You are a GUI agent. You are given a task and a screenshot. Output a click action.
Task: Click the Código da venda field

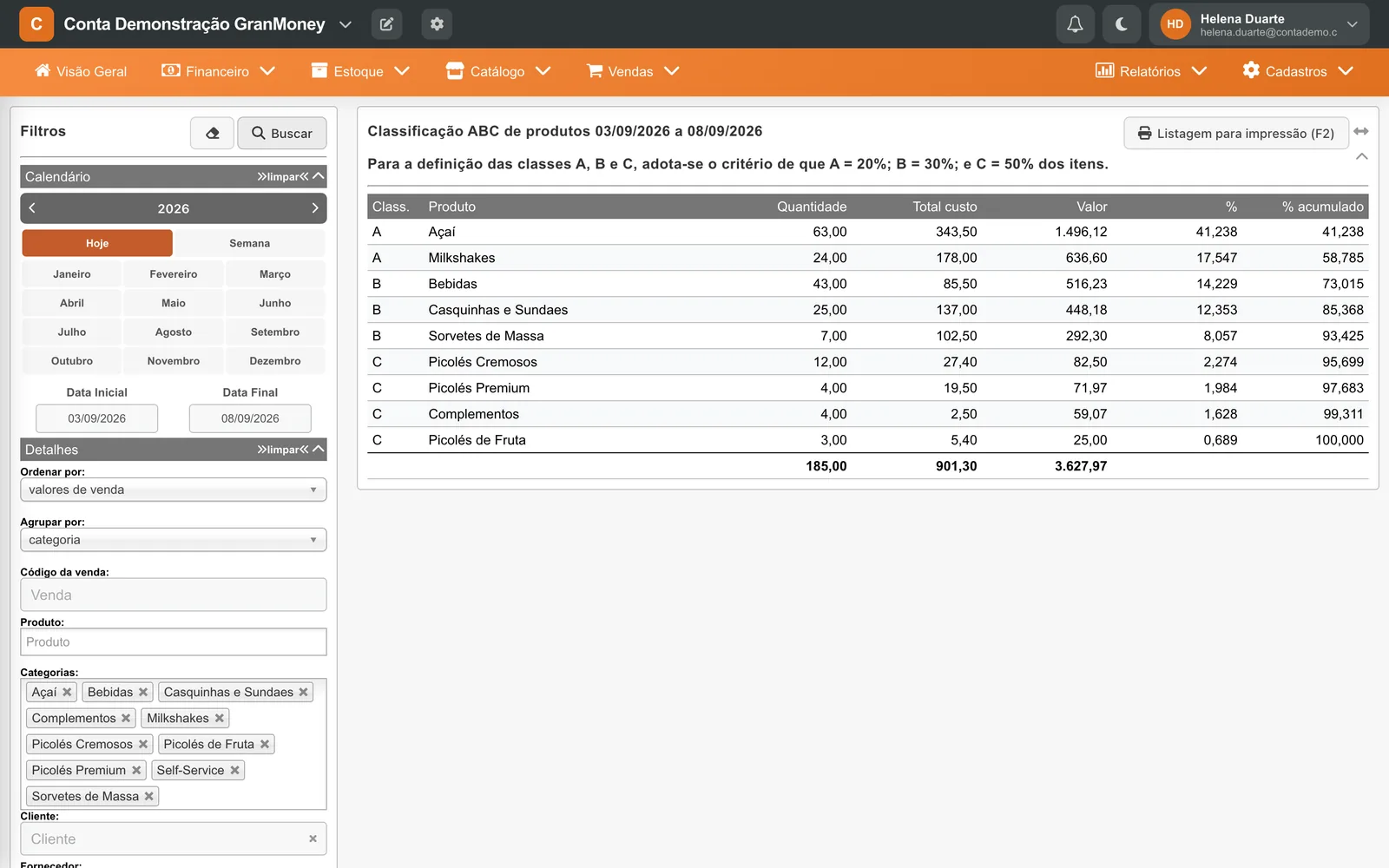click(x=174, y=595)
